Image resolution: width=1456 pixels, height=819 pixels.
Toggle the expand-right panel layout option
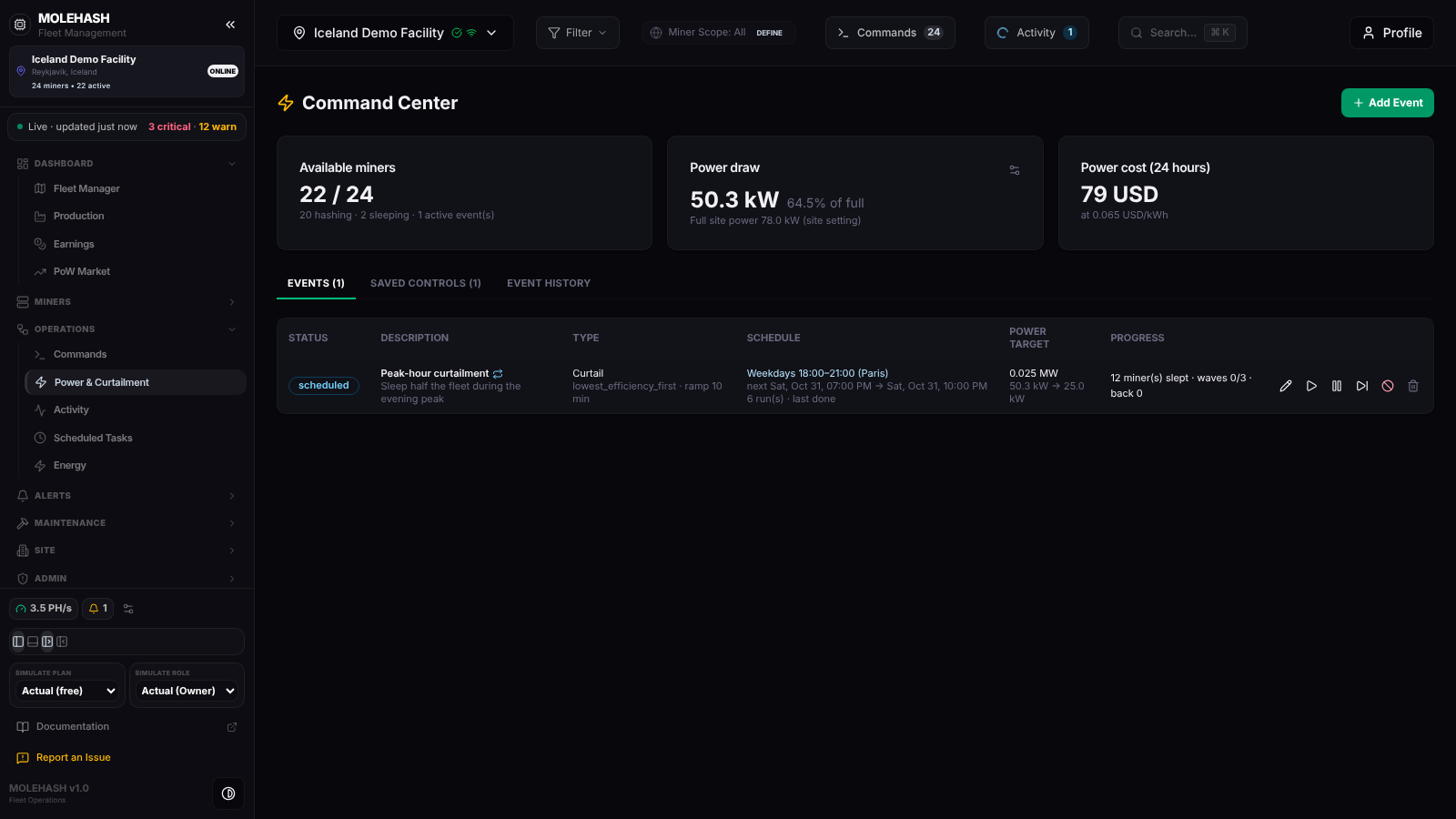tap(47, 642)
